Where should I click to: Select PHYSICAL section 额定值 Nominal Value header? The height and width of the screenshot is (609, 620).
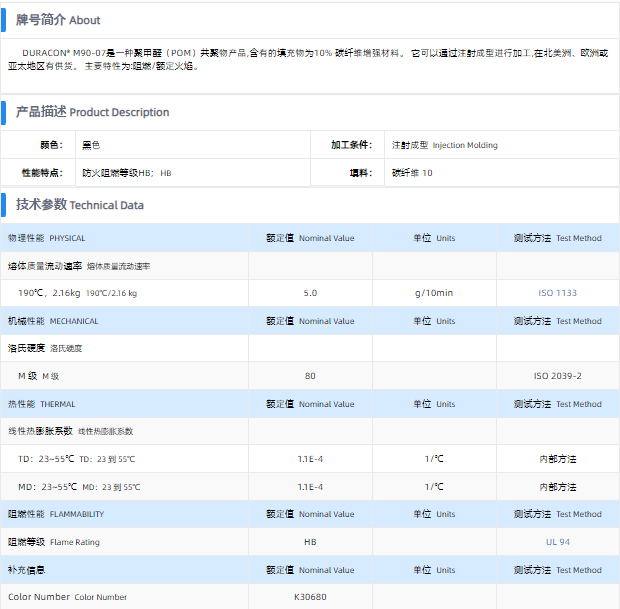[x=310, y=238]
